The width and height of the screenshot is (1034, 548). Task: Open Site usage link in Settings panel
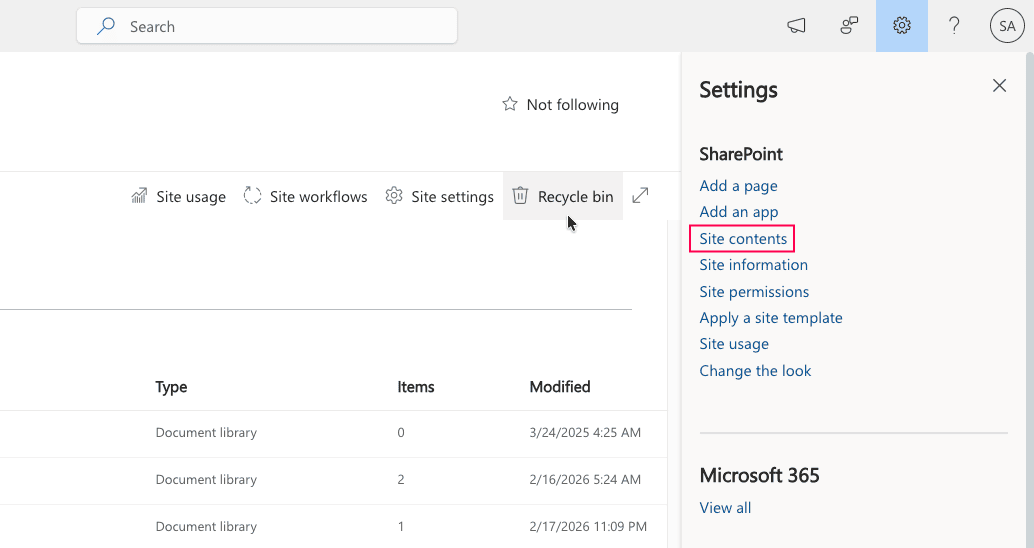pos(734,344)
